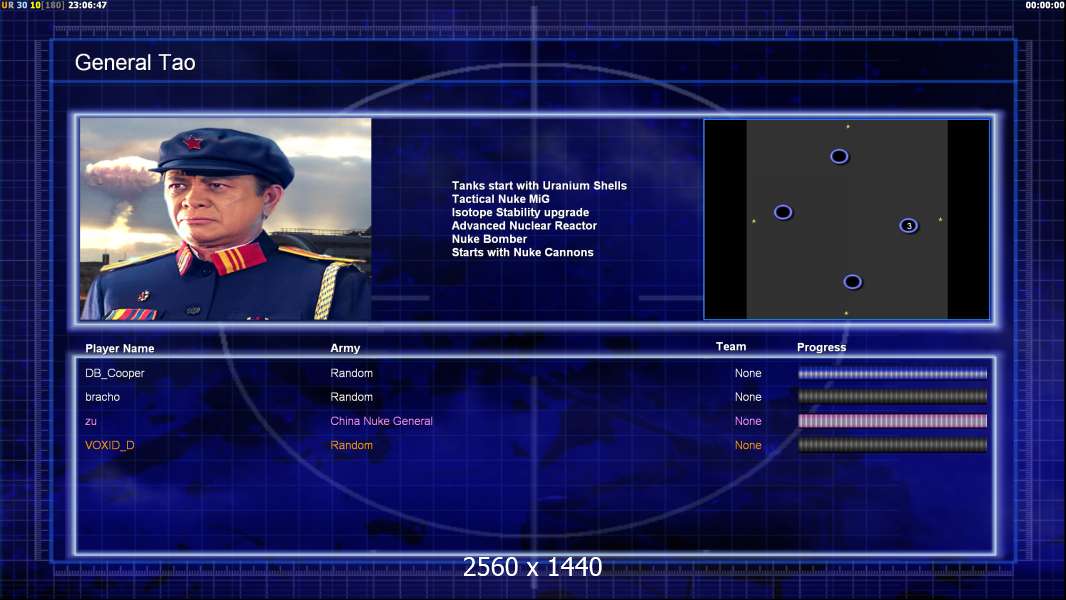
Task: Click DB_Cooper's loading progress bar
Action: click(892, 373)
